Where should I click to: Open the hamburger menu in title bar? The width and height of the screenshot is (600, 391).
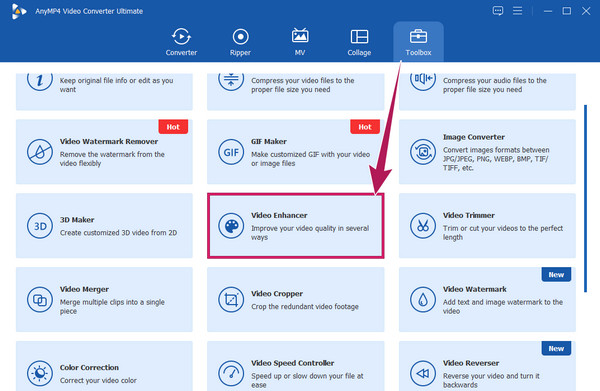click(x=517, y=11)
